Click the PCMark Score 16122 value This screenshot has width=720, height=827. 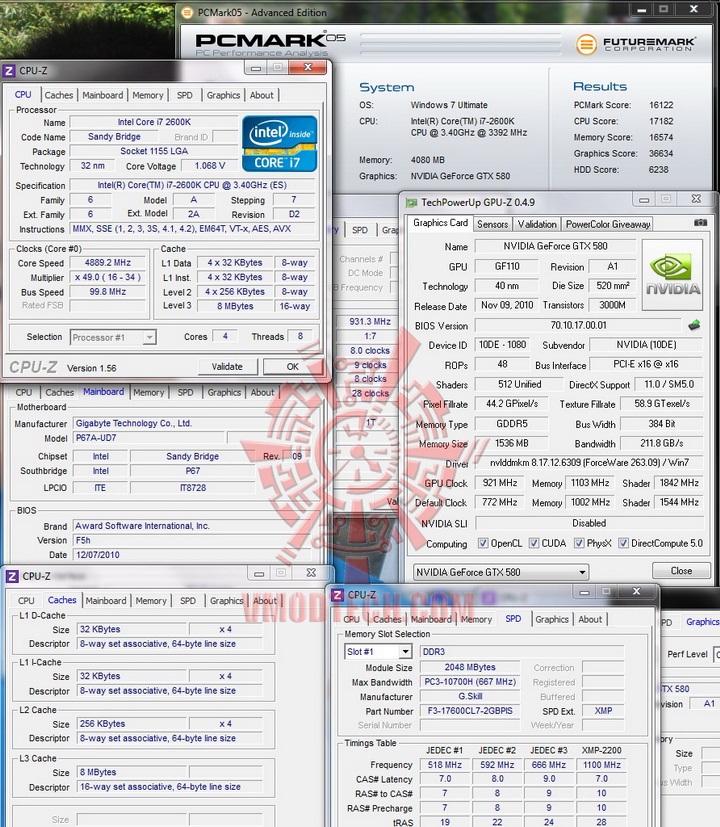point(661,105)
